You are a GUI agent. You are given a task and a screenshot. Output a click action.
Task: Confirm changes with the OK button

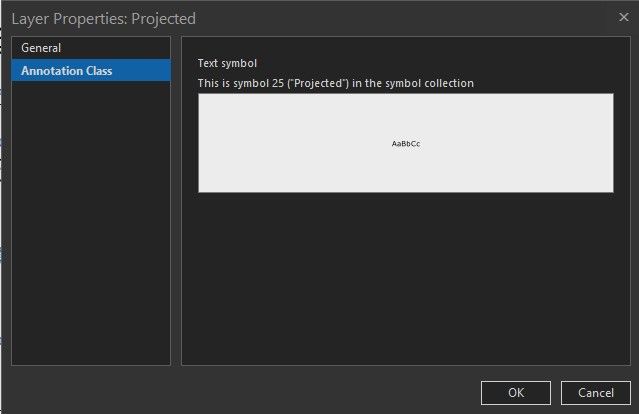[515, 392]
